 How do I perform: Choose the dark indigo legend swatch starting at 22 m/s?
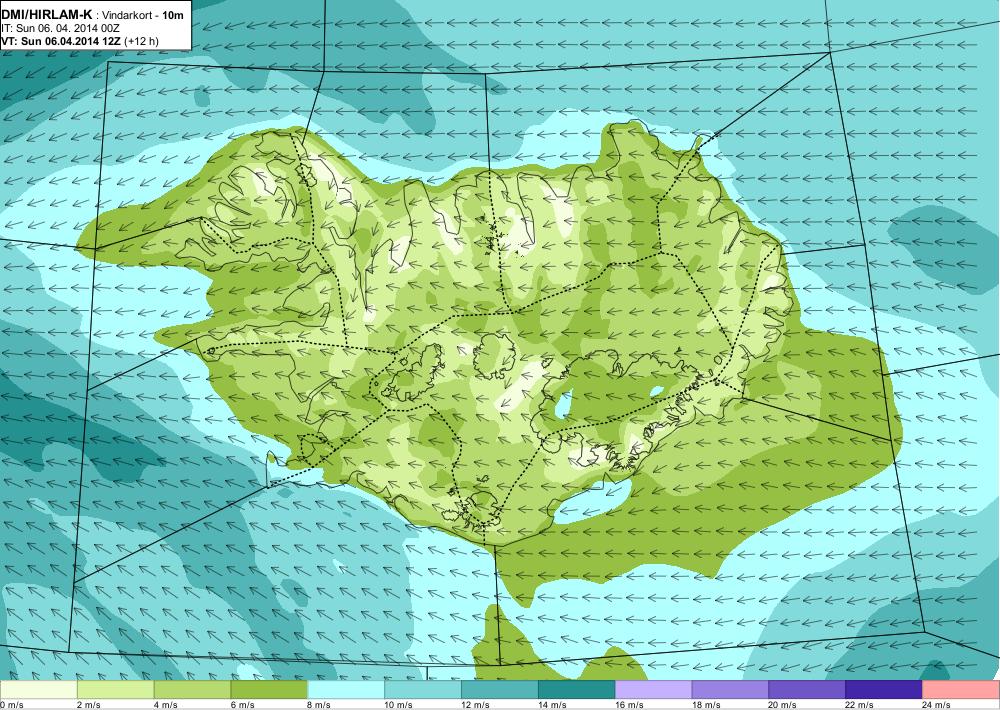(884, 690)
